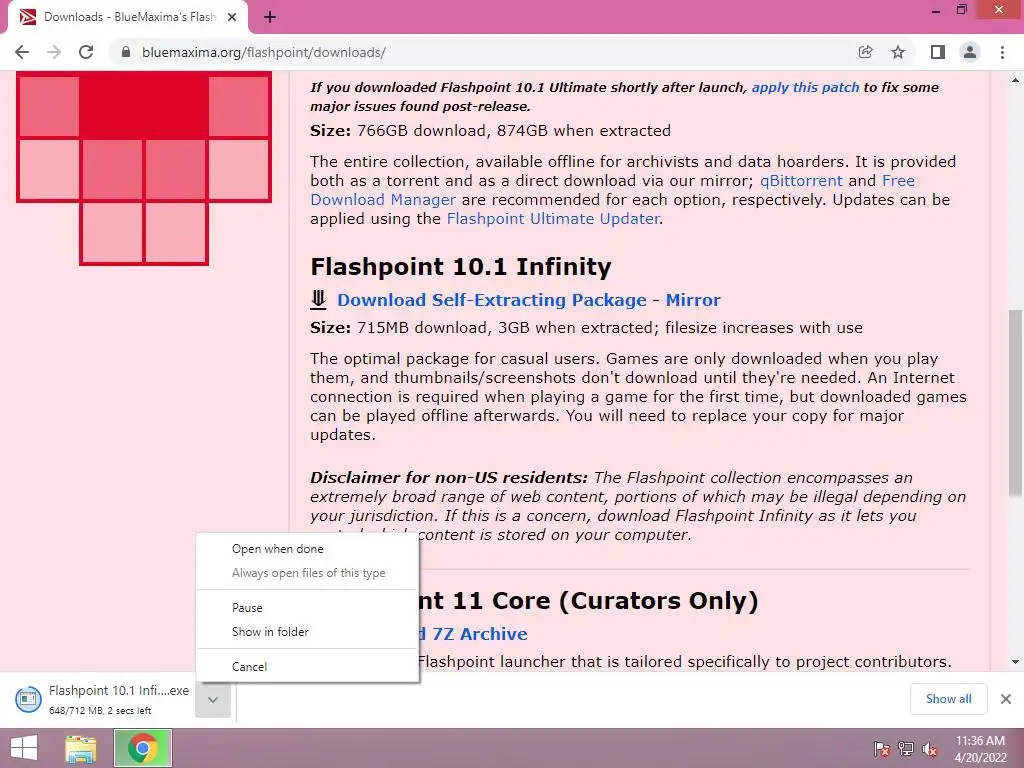Click the muted volume tray icon

tap(930, 749)
